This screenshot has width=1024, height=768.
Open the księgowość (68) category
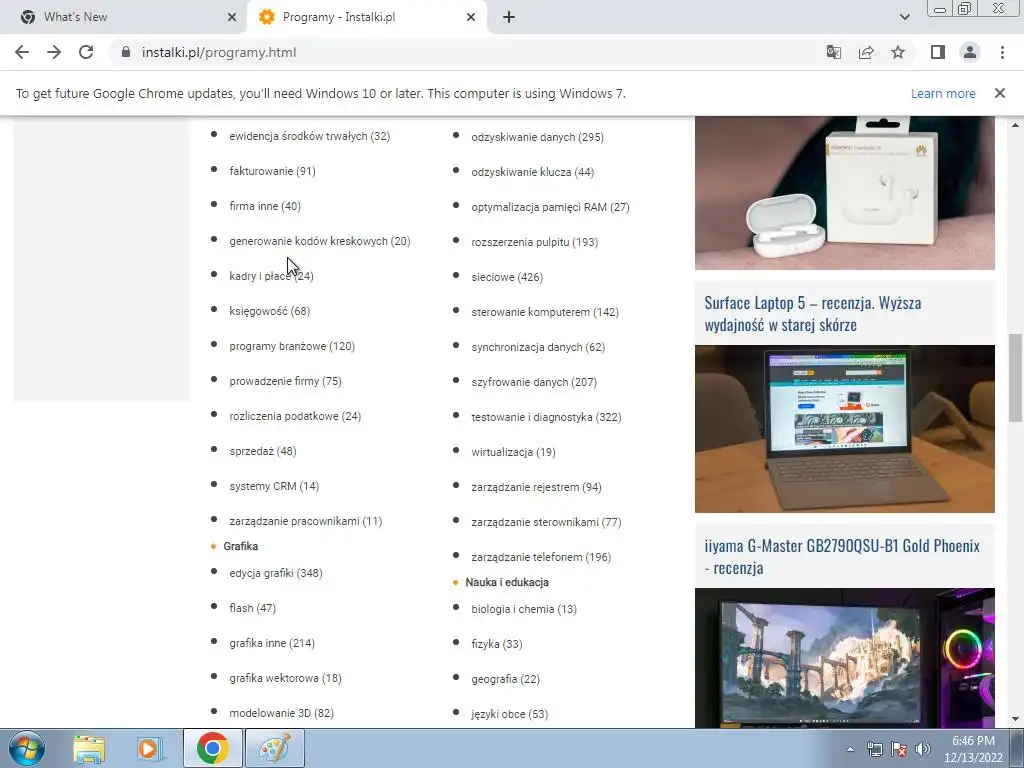pos(269,311)
